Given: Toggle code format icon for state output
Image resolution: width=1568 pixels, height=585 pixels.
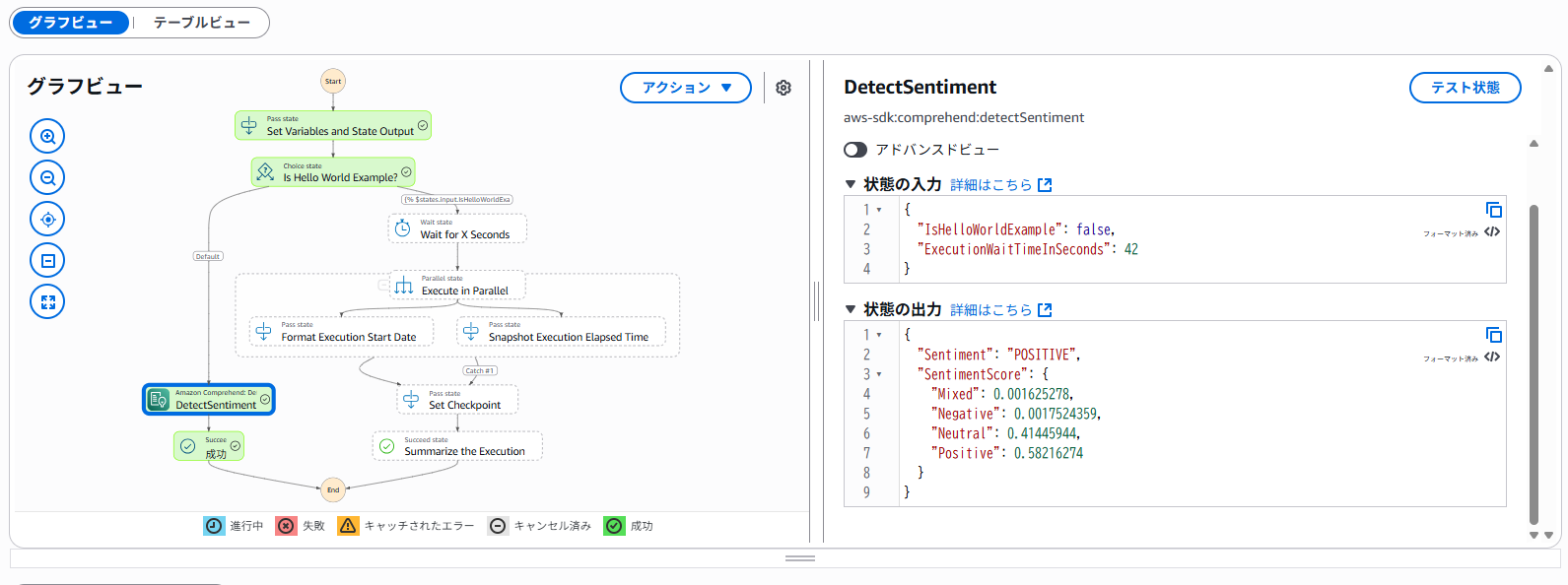Looking at the screenshot, I should pyautogui.click(x=1492, y=357).
